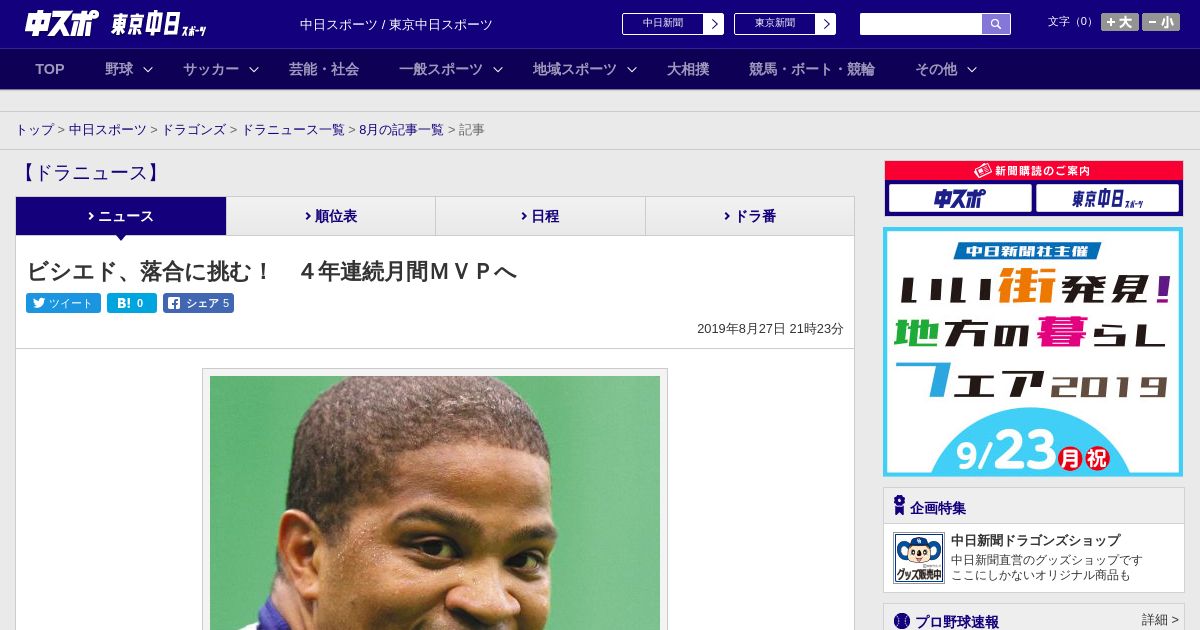1200x630 pixels.
Task: Expand the 一般スポーツ dropdown chevron
Action: 498,69
